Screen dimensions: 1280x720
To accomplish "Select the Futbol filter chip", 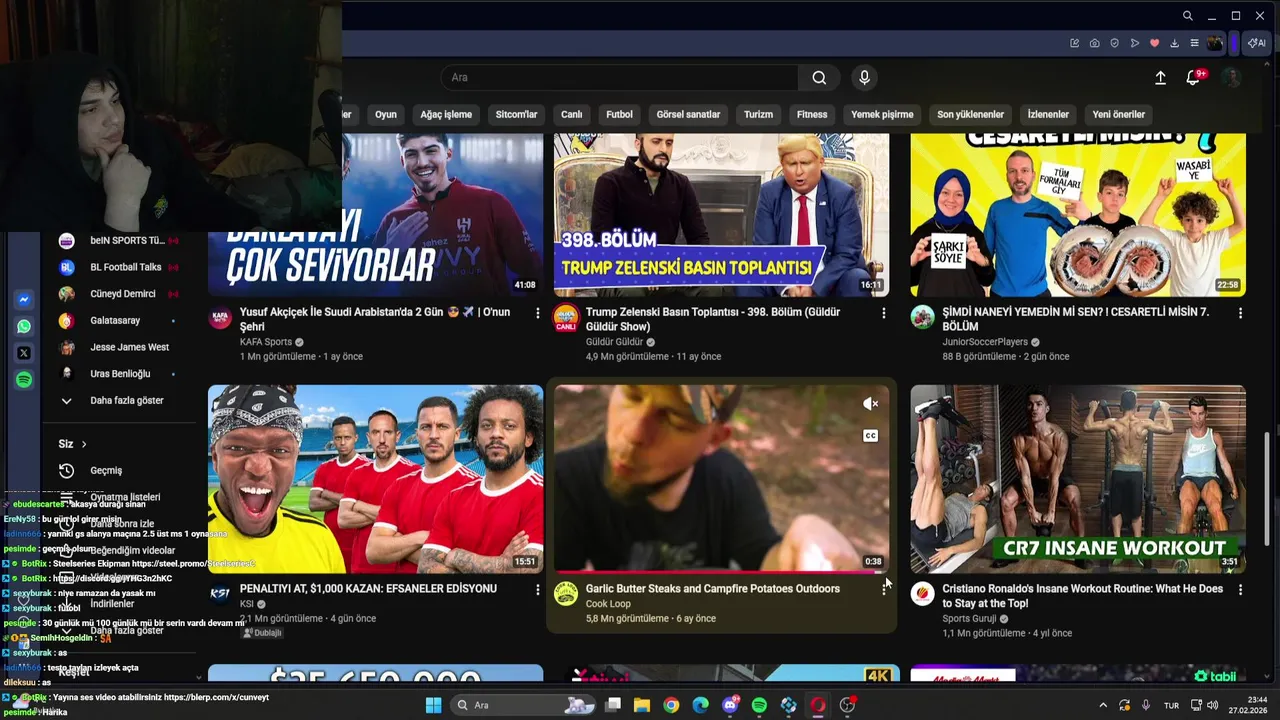I will tap(619, 114).
